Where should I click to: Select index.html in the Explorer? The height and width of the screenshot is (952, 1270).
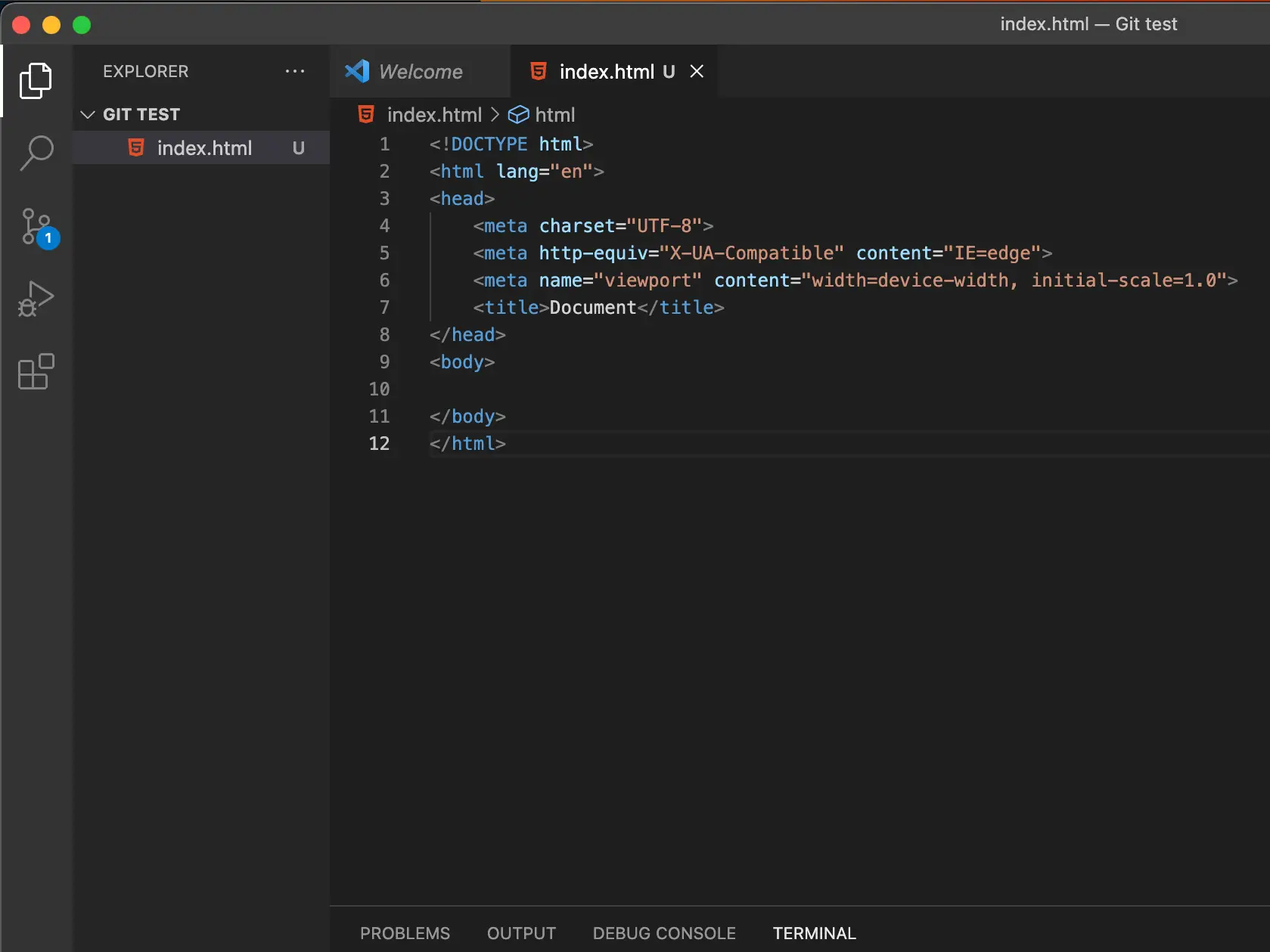(204, 147)
